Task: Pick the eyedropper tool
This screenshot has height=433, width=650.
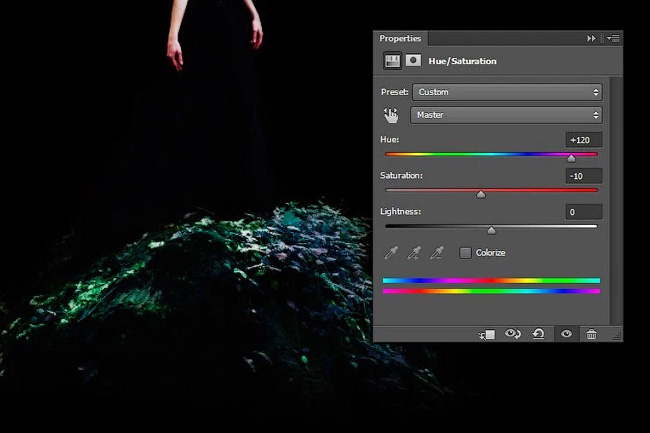Action: (391, 252)
